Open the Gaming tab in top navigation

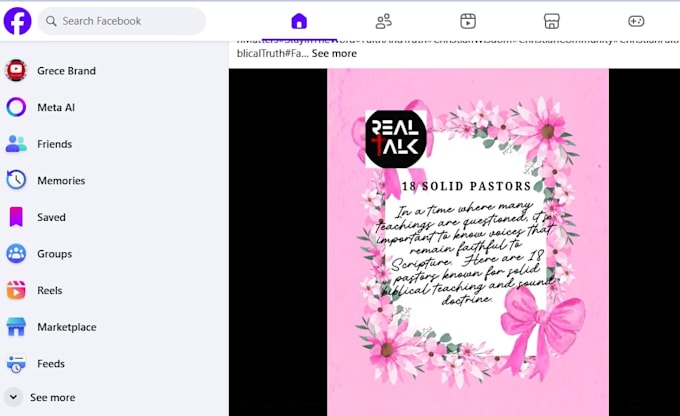(x=636, y=21)
